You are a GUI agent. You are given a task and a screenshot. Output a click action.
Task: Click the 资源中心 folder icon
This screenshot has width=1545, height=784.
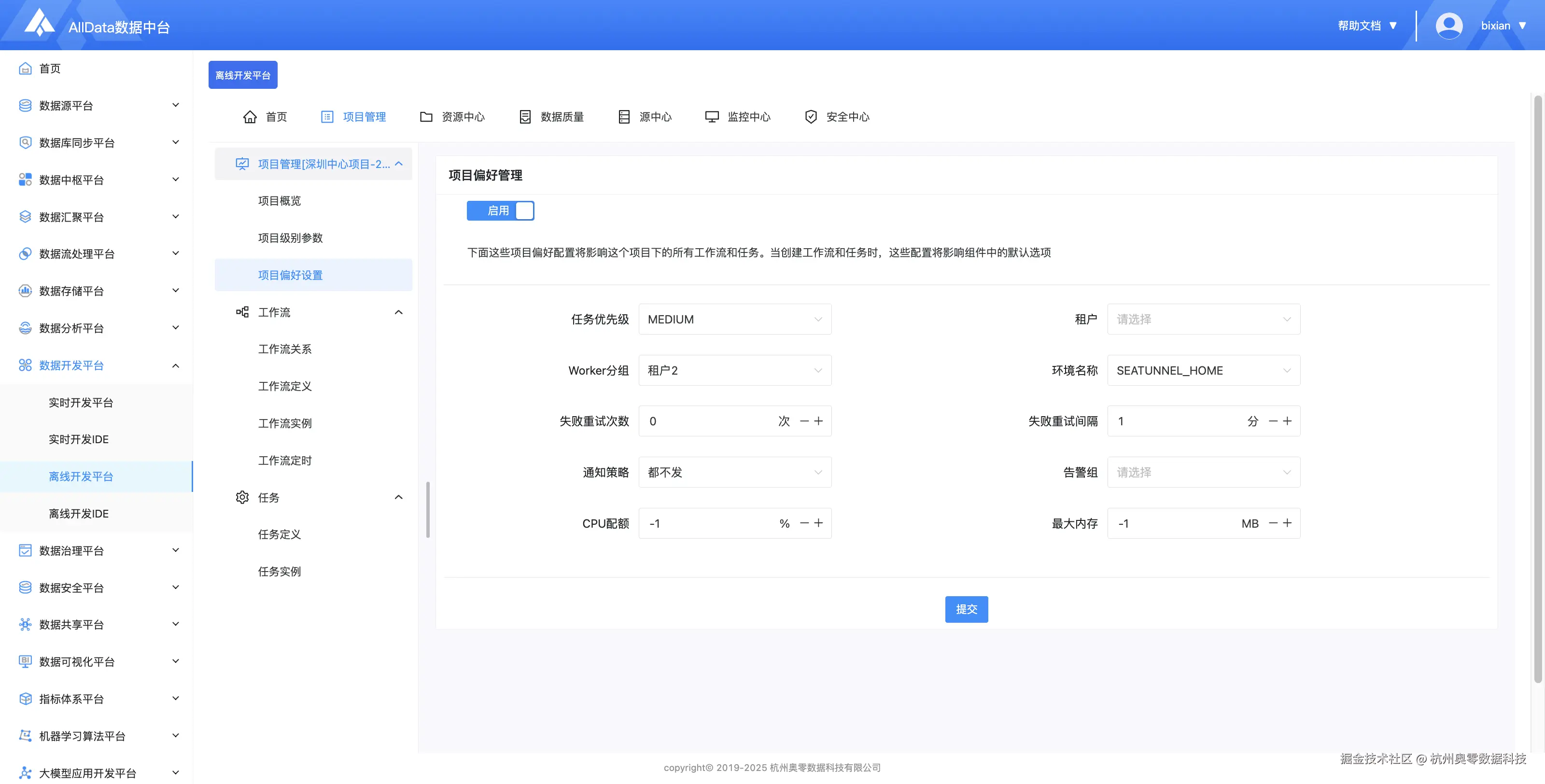tap(426, 117)
